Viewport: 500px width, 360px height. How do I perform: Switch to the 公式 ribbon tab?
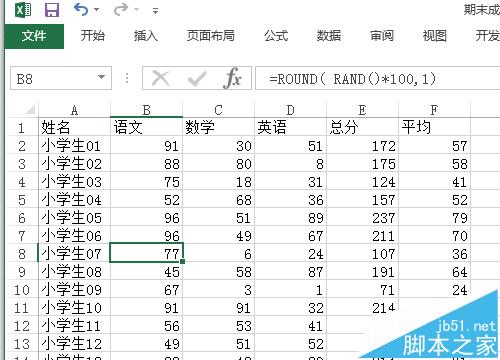[x=276, y=36]
